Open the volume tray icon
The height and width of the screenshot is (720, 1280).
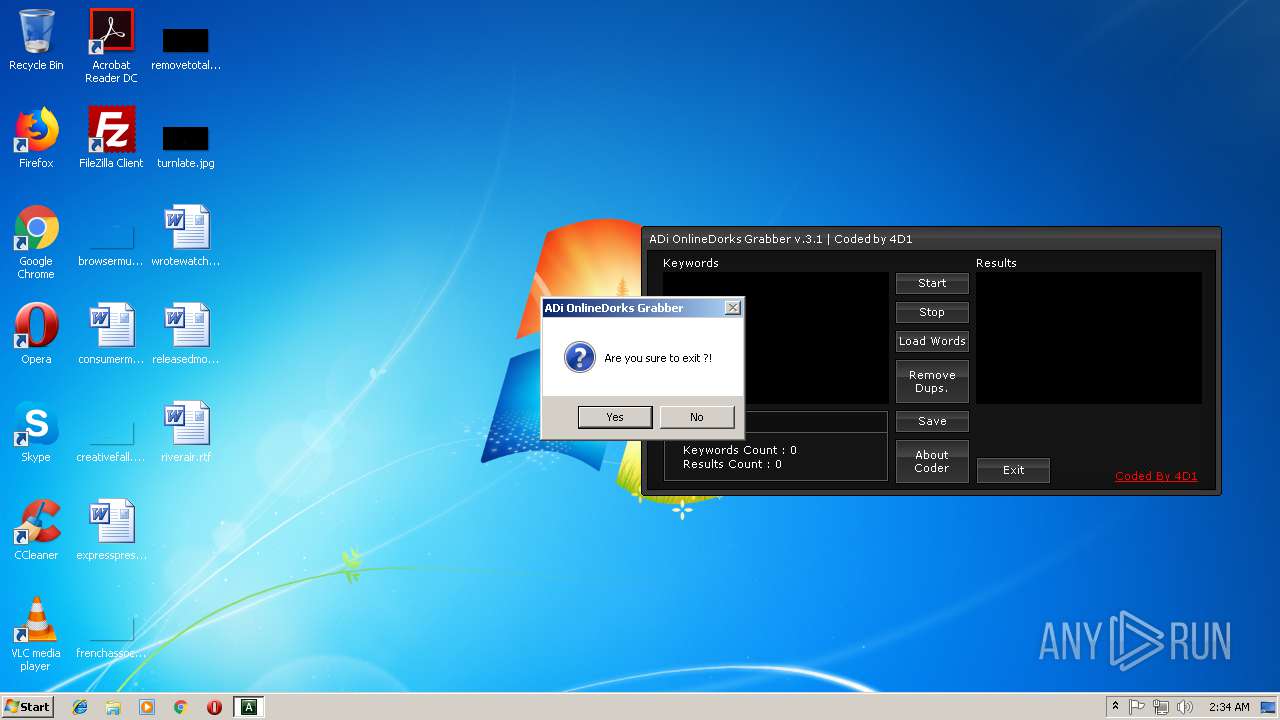click(1185, 707)
